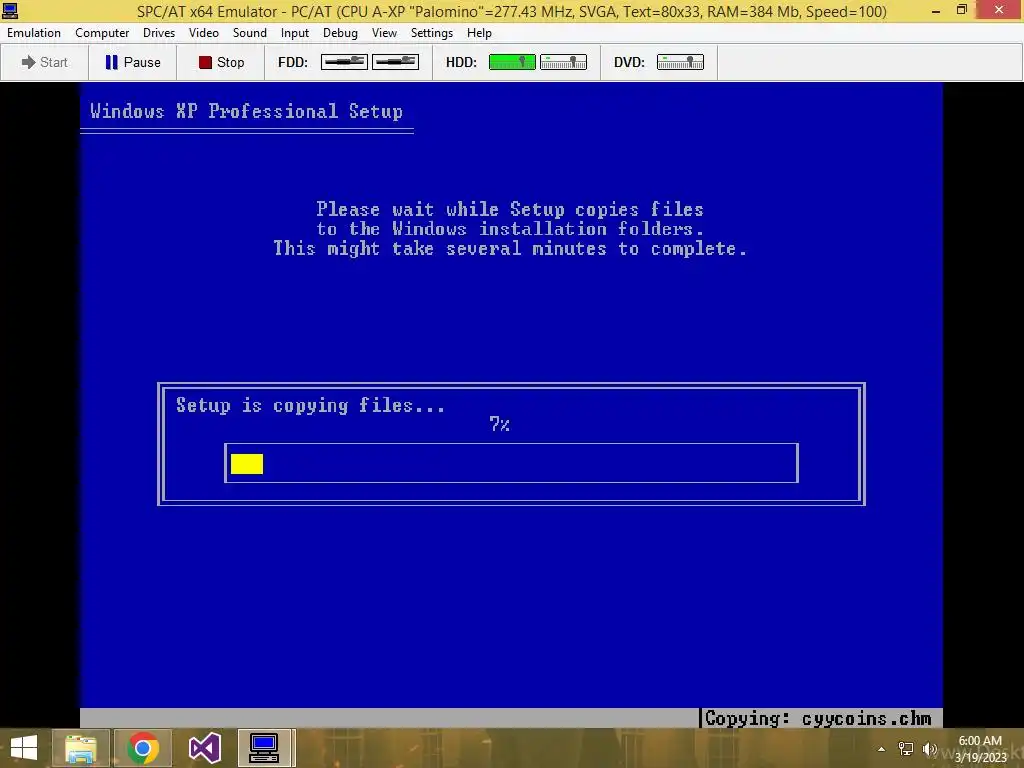Open the Video menu
The width and height of the screenshot is (1024, 768).
pyautogui.click(x=204, y=33)
